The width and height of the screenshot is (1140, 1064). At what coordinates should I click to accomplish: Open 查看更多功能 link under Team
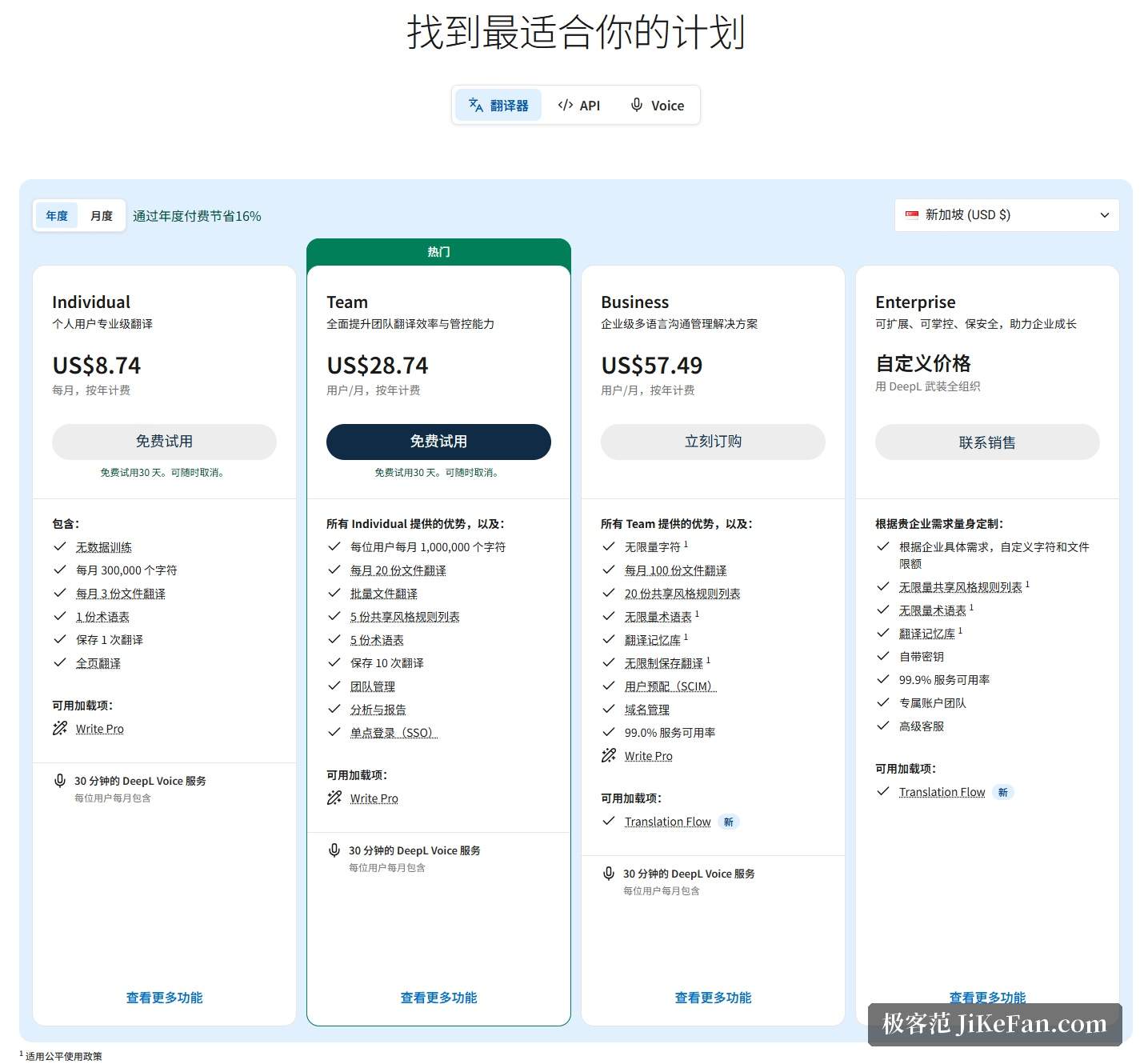pos(438,998)
